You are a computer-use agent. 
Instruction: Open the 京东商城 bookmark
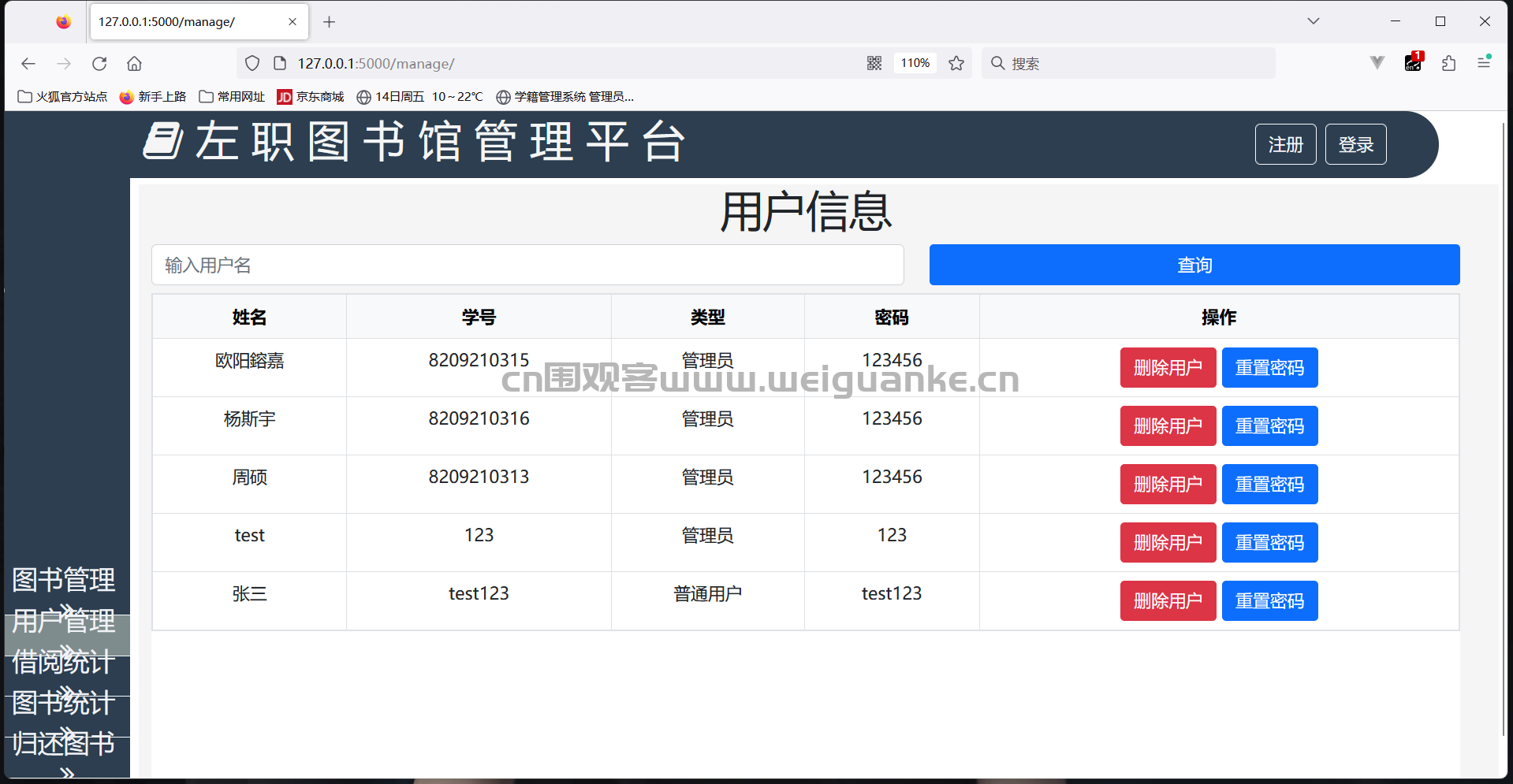311,97
